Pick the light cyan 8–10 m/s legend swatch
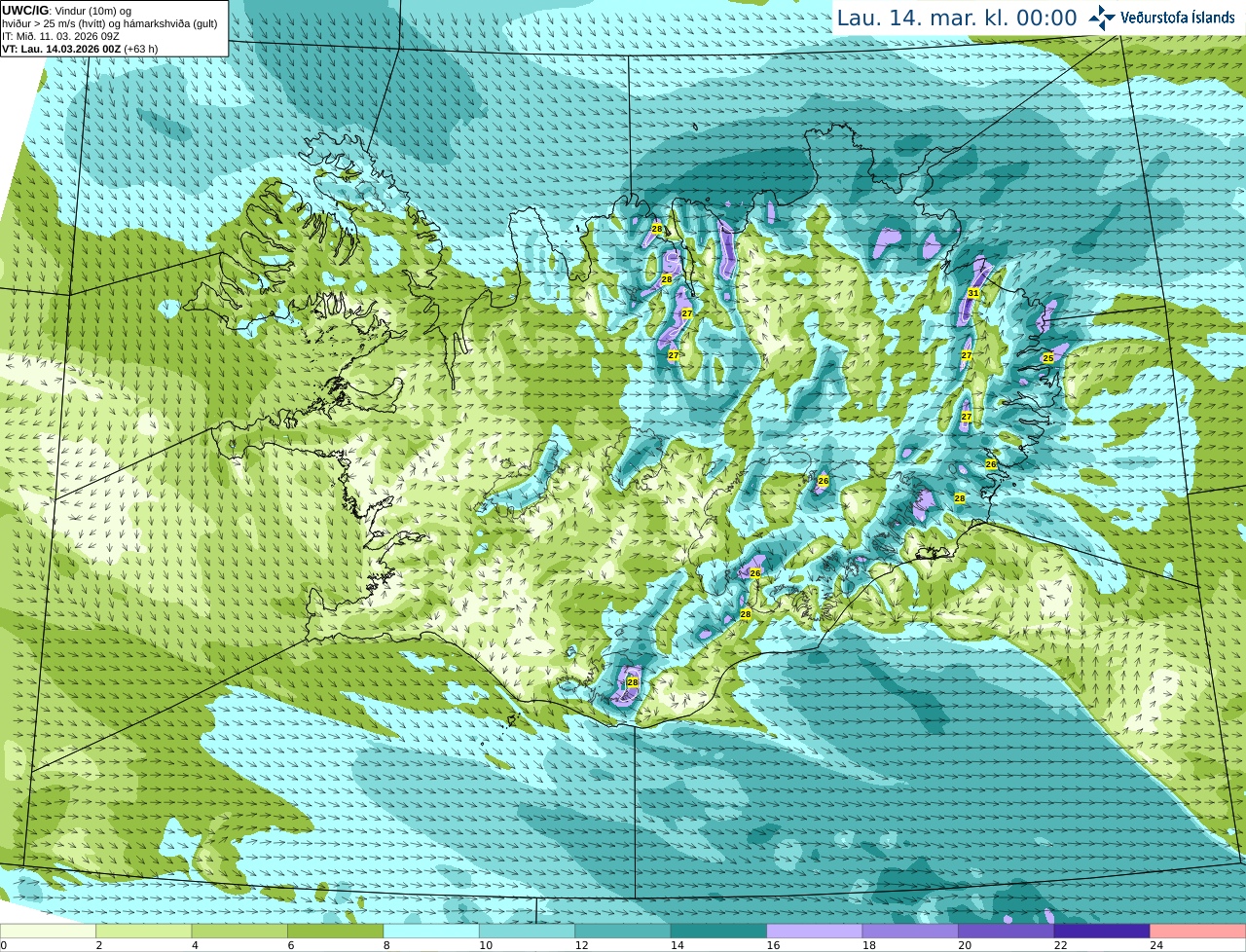This screenshot has height=952, width=1246. click(x=431, y=931)
